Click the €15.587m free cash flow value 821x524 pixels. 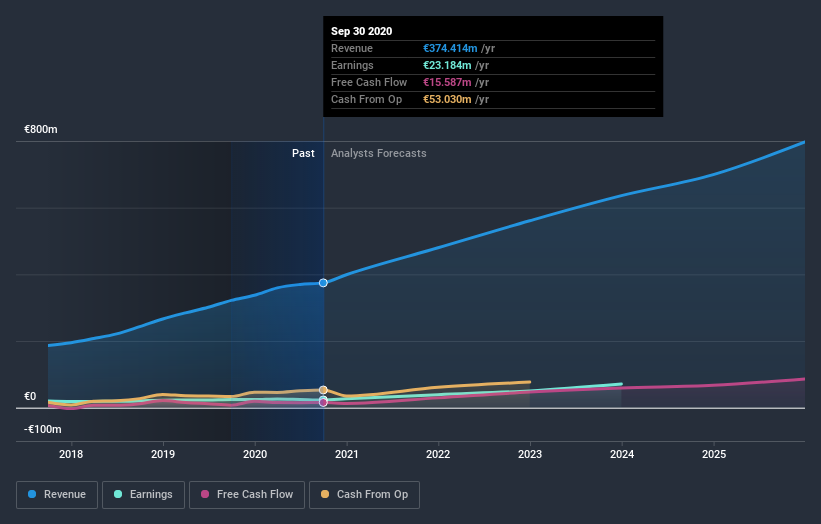[x=447, y=82]
